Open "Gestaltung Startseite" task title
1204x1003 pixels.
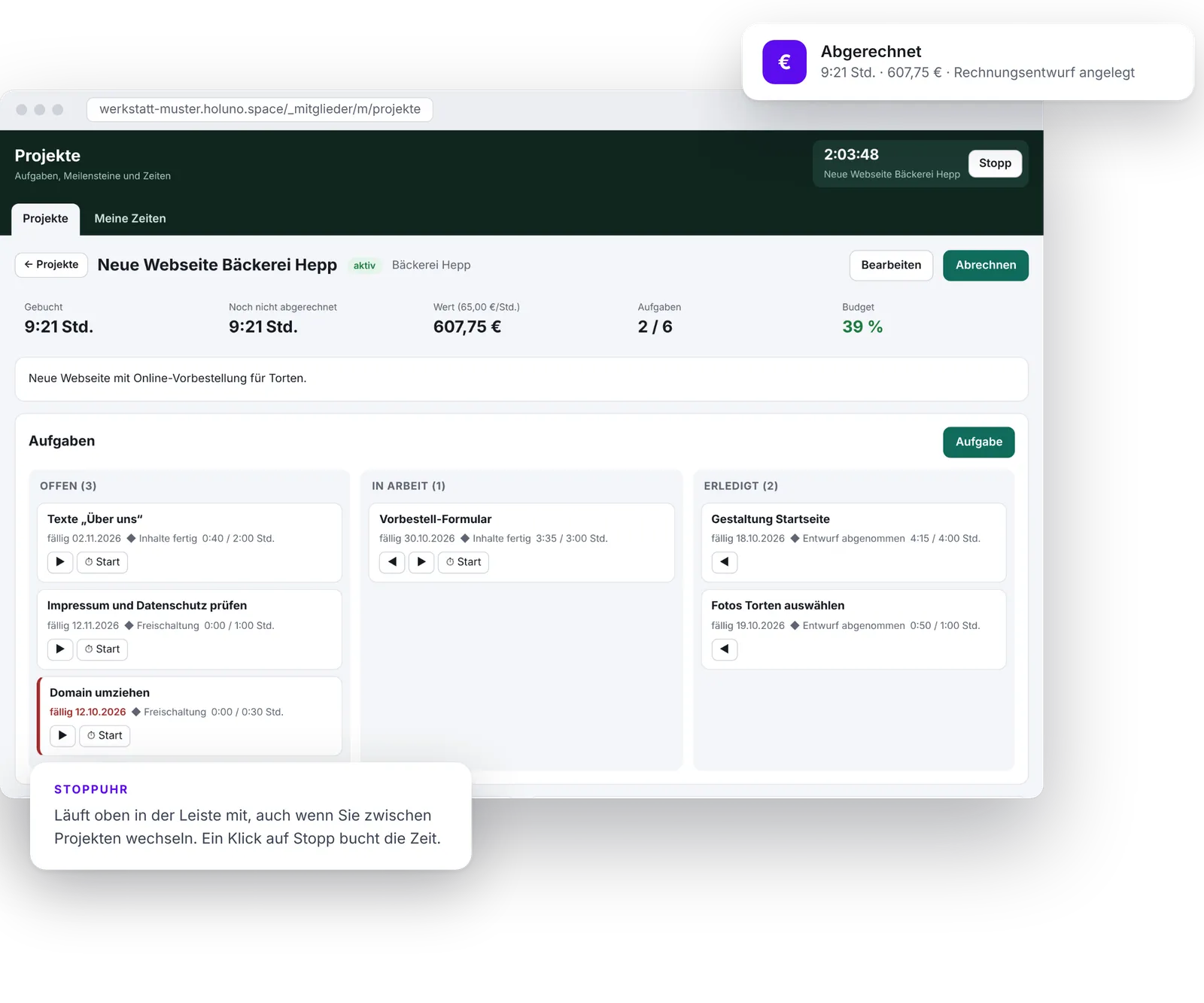pyautogui.click(x=771, y=519)
